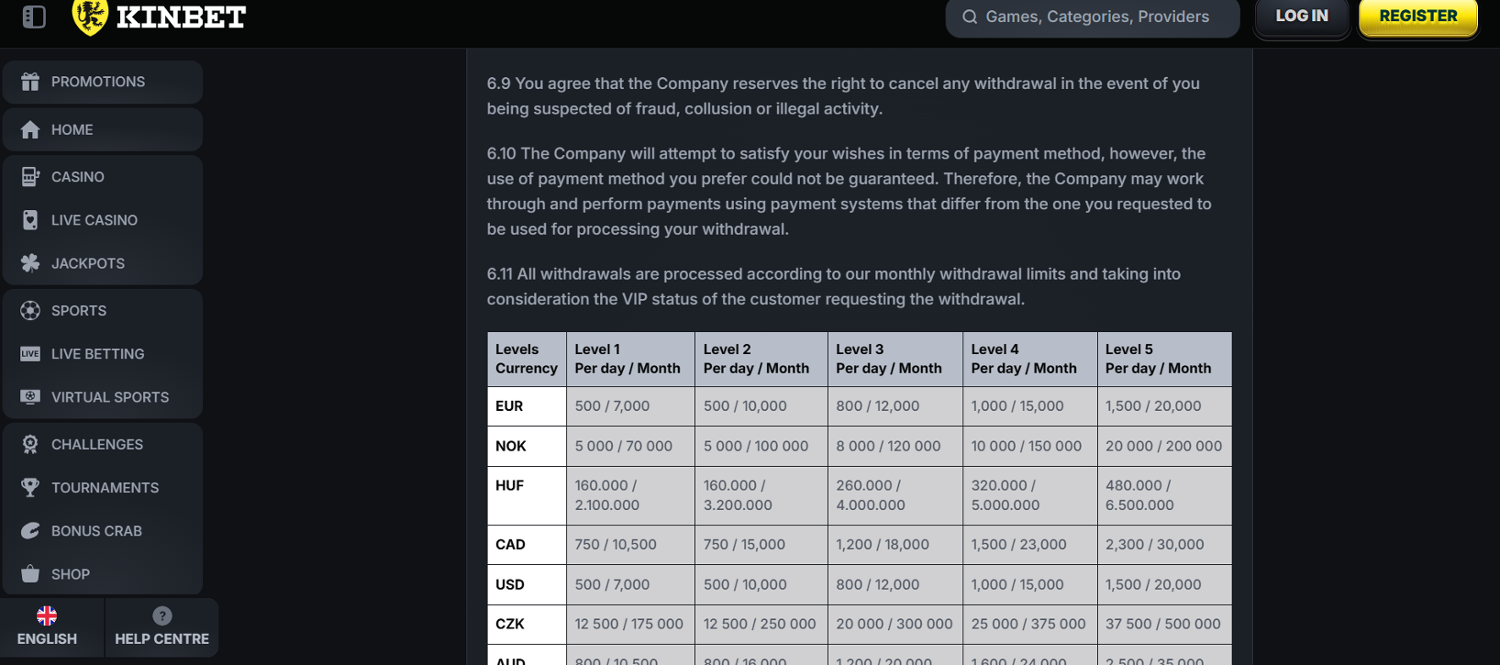Click the search magnifier icon
1500x665 pixels.
[x=969, y=17]
